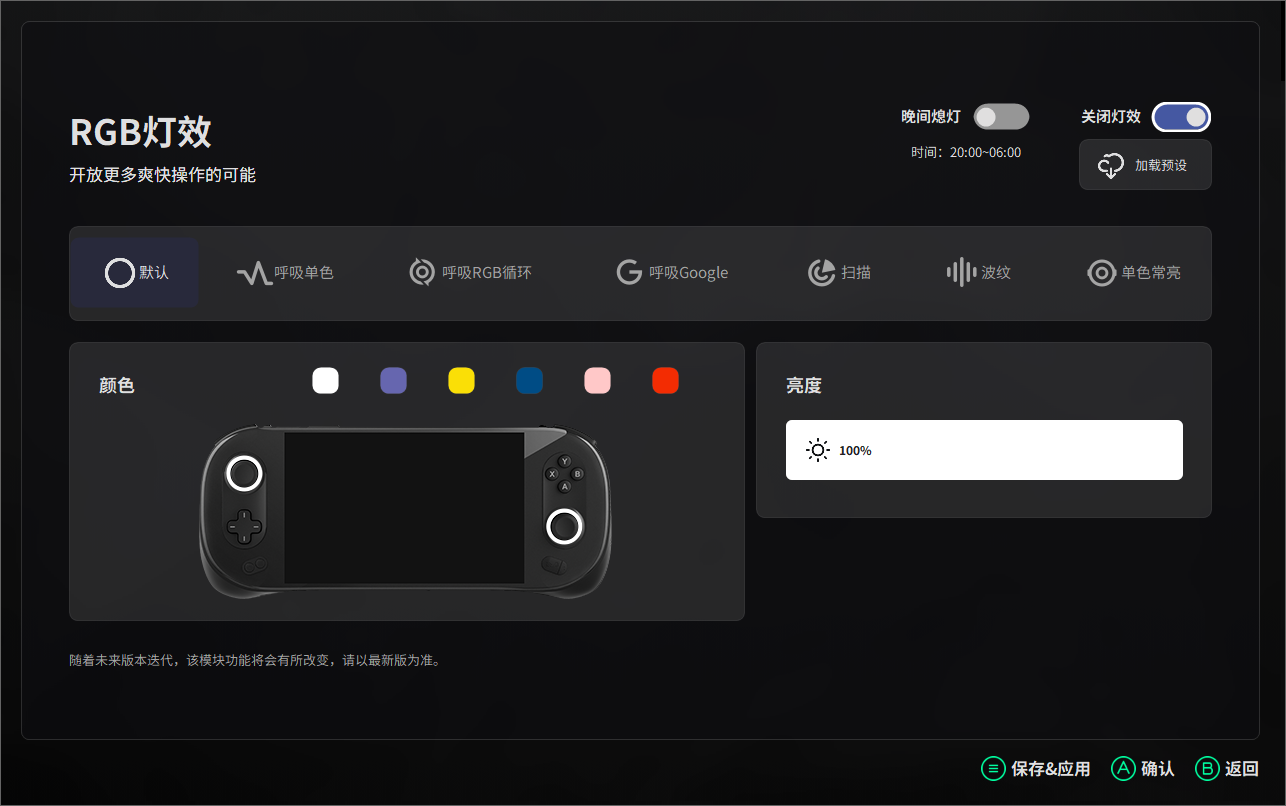
Task: Select the 呼吸单色 wave icon
Action: point(254,273)
